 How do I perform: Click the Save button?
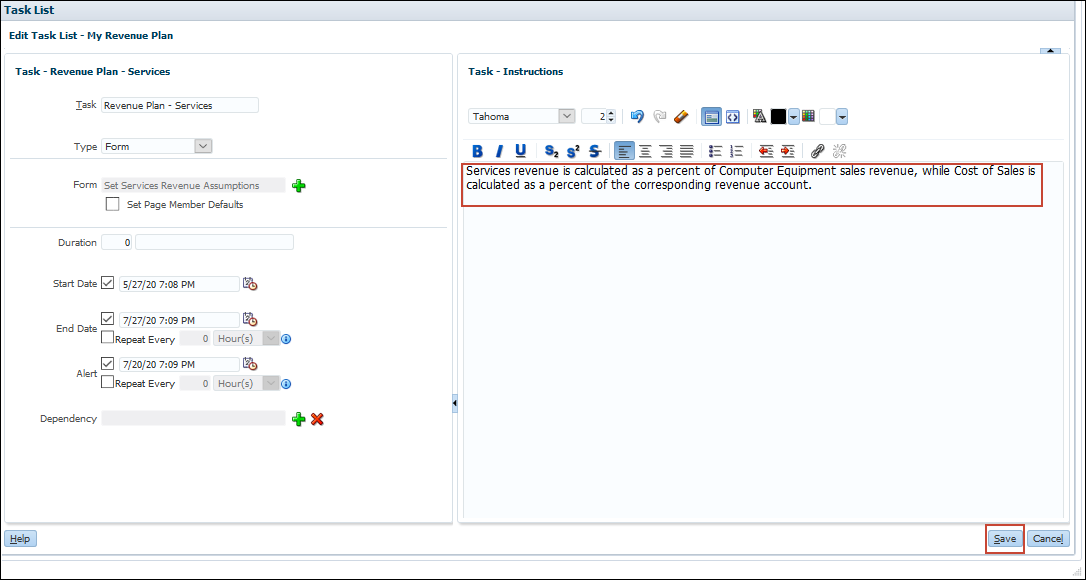(1004, 538)
